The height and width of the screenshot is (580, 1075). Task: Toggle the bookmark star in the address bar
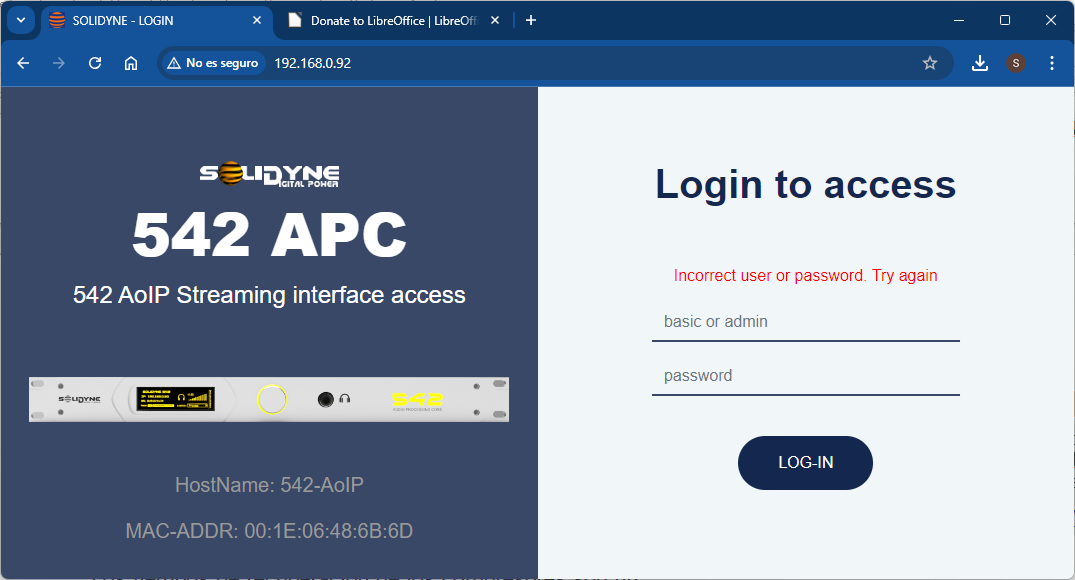pyautogui.click(x=930, y=62)
